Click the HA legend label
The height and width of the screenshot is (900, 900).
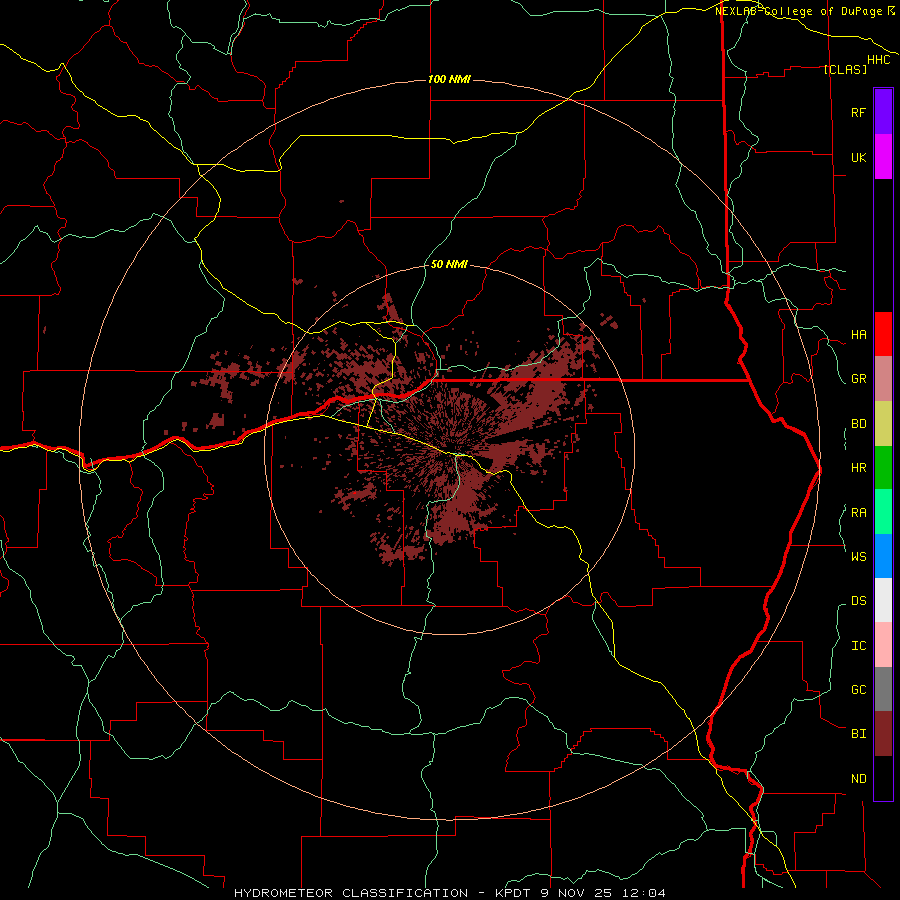[x=858, y=335]
